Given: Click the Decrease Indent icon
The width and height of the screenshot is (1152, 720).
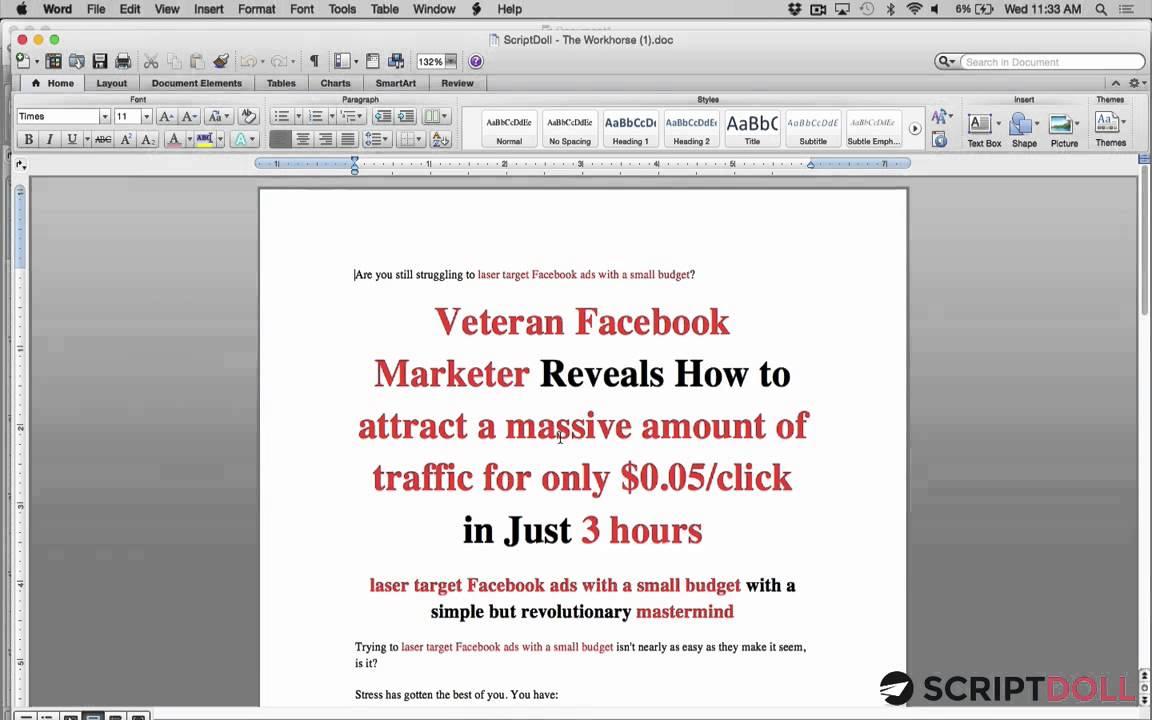Looking at the screenshot, I should pyautogui.click(x=383, y=116).
